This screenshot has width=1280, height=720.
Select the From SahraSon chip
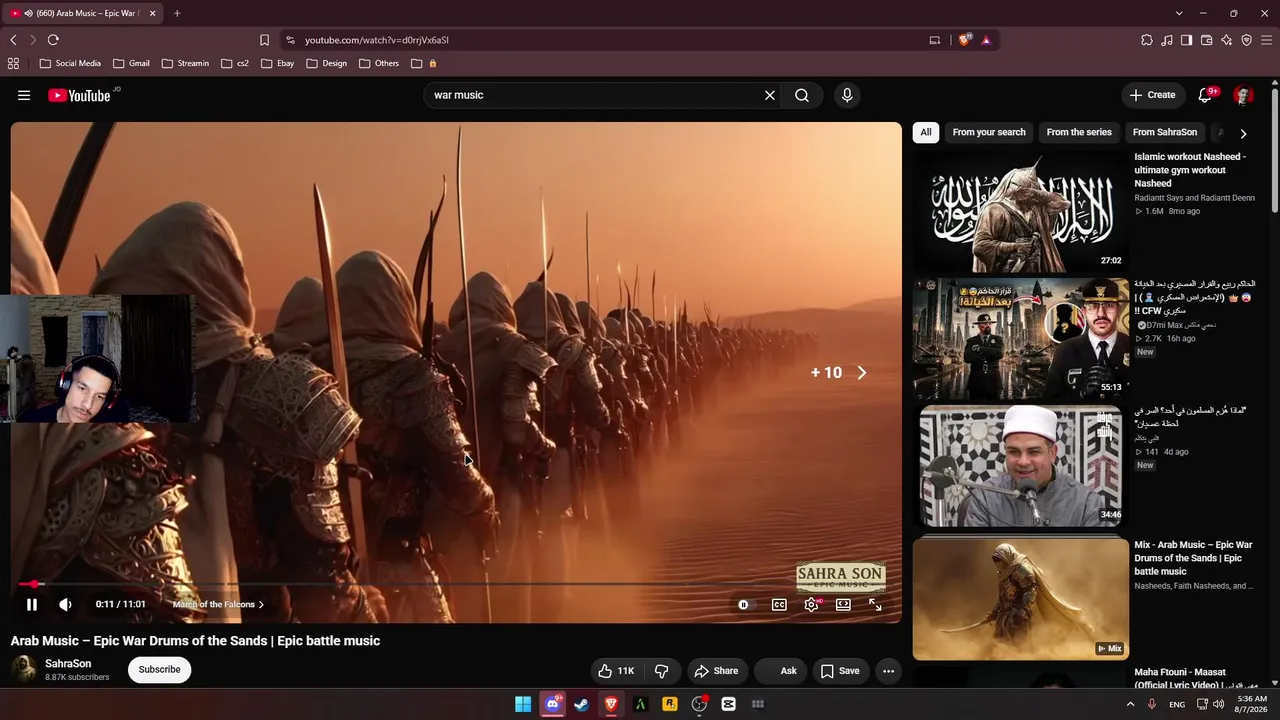pyautogui.click(x=1165, y=132)
